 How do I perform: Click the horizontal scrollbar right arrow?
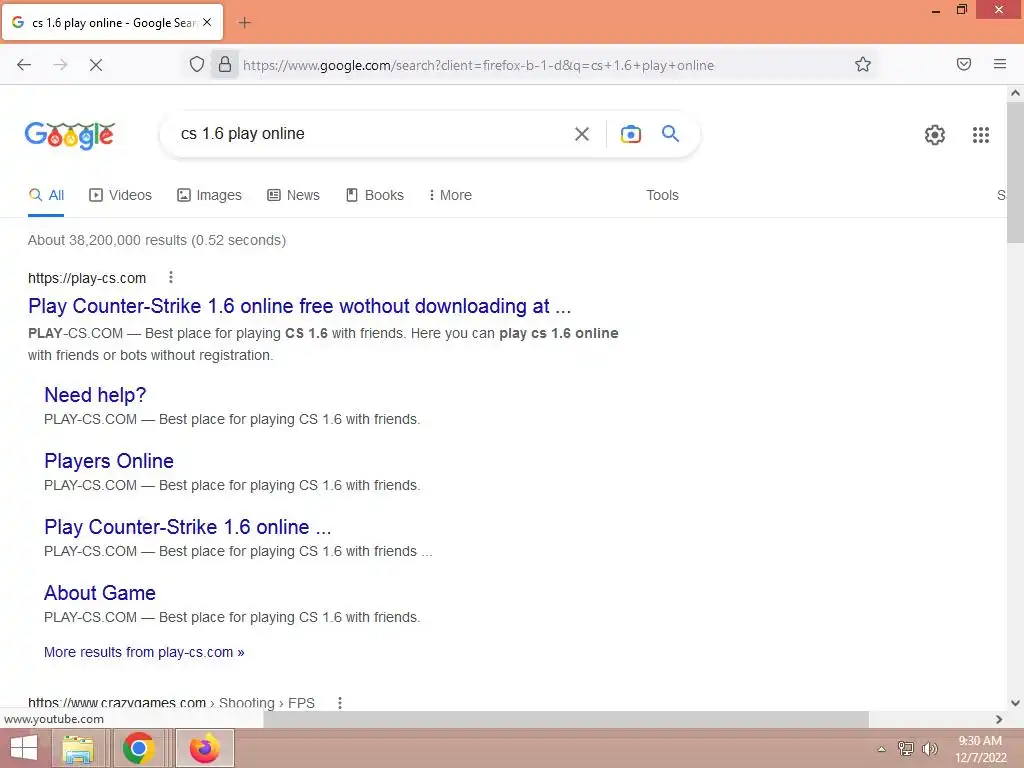(999, 719)
